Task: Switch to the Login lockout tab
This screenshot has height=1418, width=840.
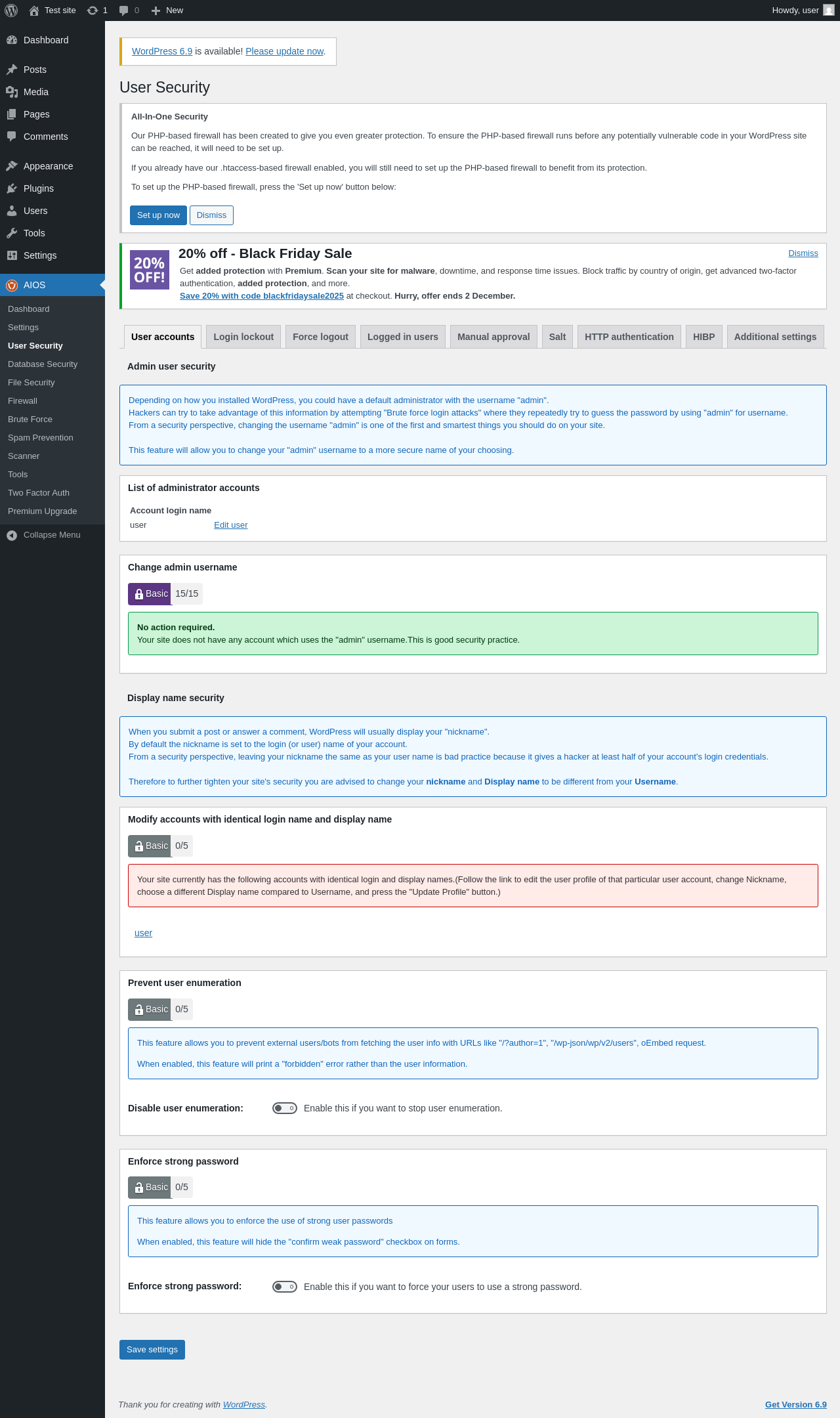Action: click(x=243, y=337)
